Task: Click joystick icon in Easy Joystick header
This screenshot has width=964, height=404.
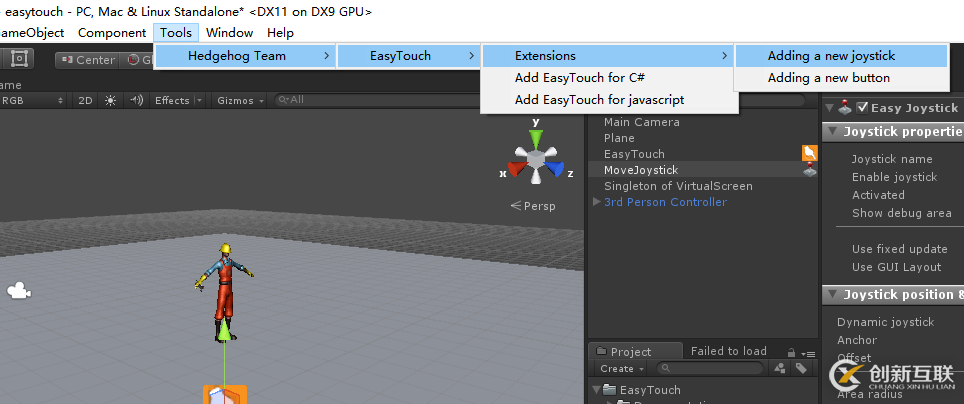Action: pos(846,108)
